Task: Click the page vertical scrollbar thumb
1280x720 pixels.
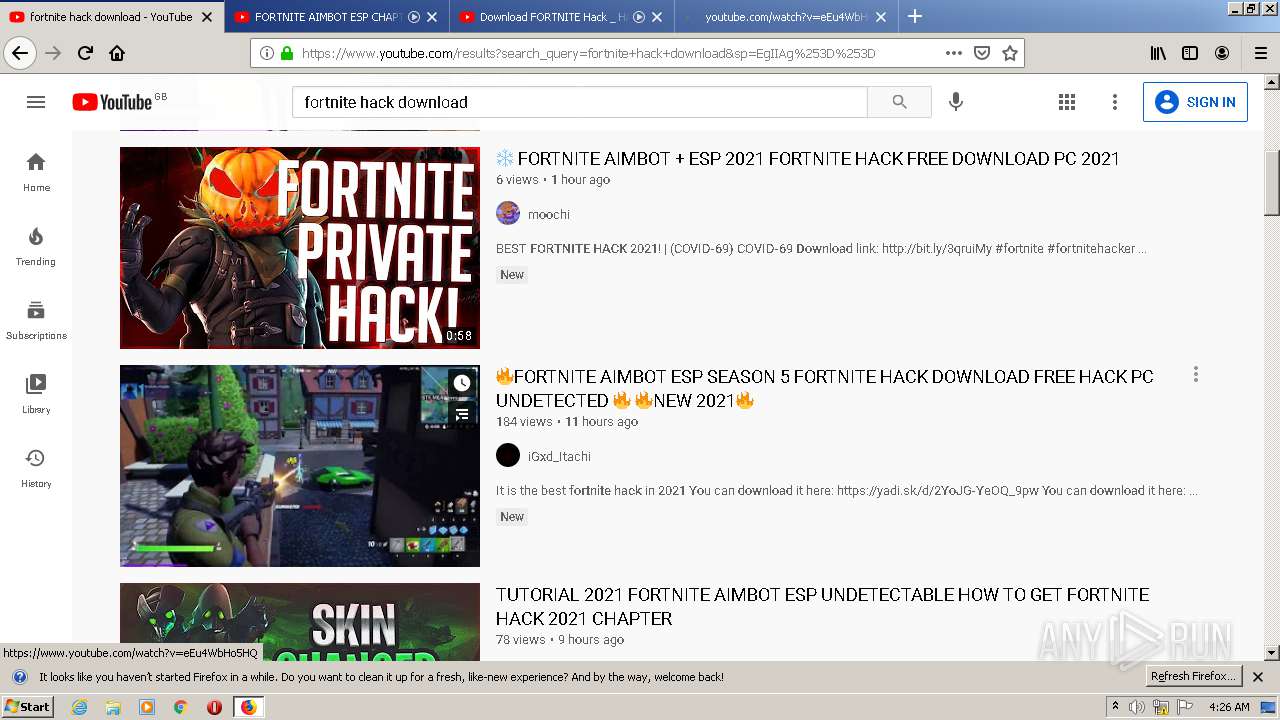Action: tap(1271, 182)
